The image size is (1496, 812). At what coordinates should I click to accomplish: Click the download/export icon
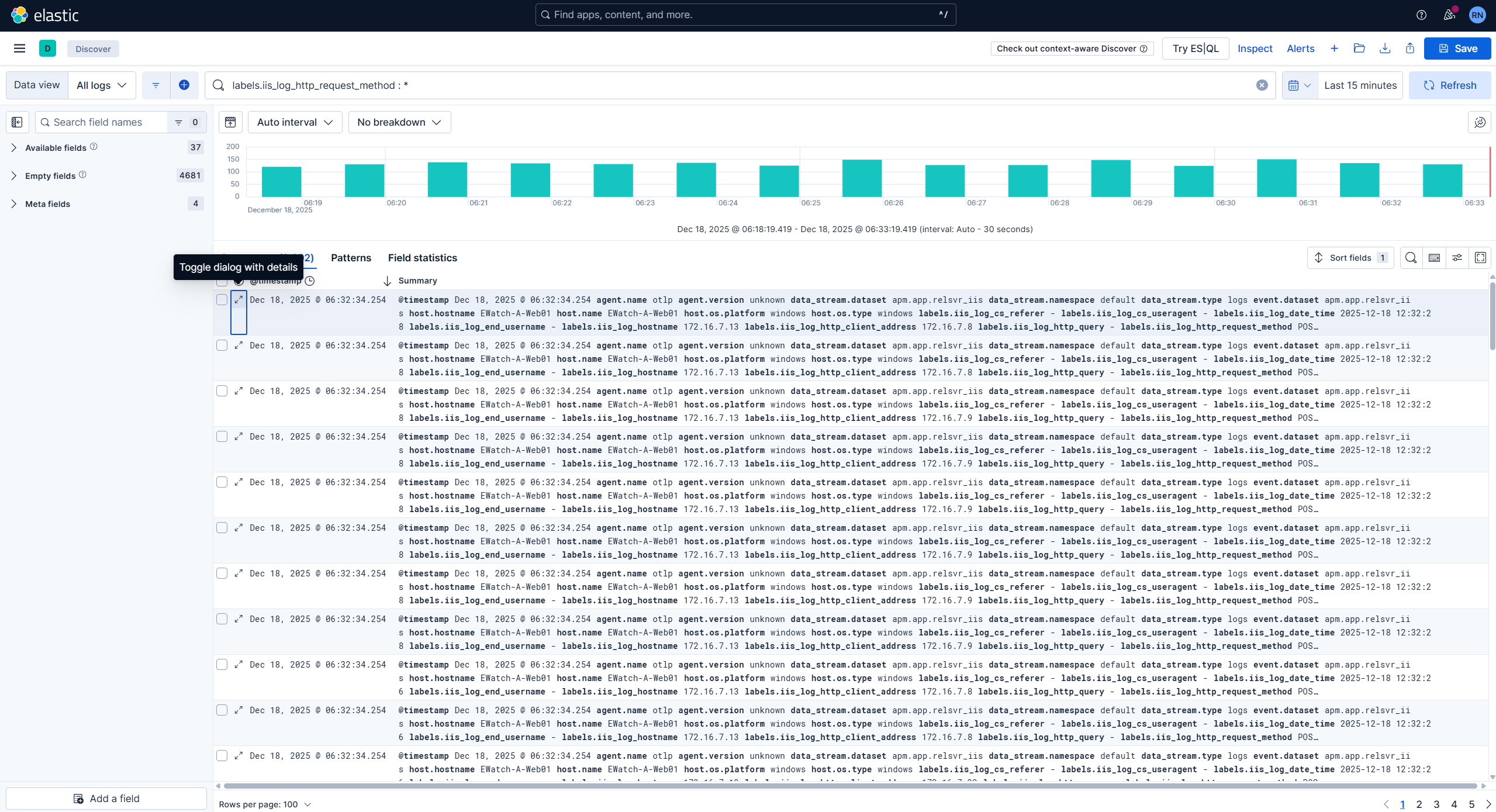click(x=1385, y=48)
